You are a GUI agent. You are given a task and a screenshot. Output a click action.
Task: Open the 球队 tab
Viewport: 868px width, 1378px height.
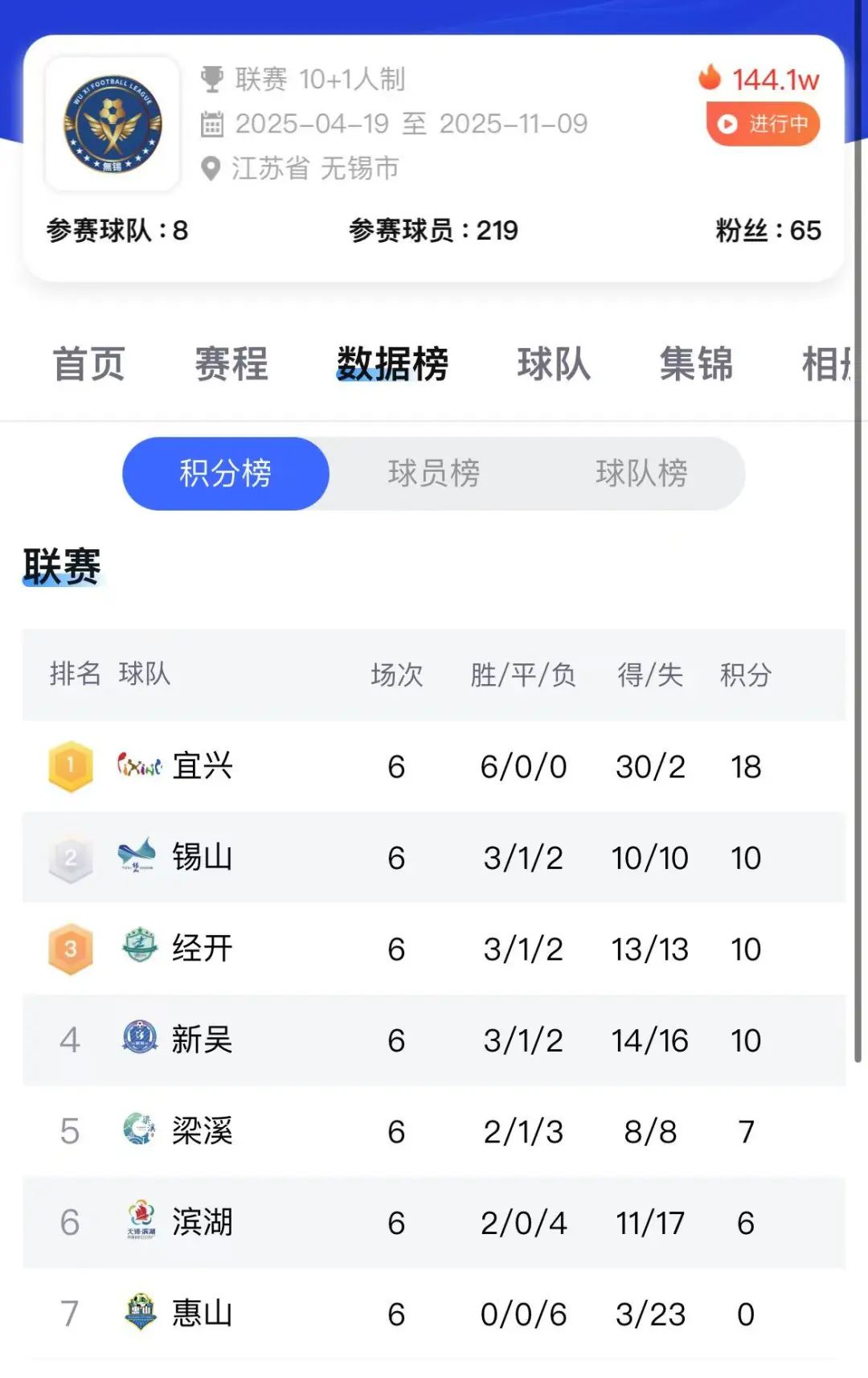(x=554, y=363)
